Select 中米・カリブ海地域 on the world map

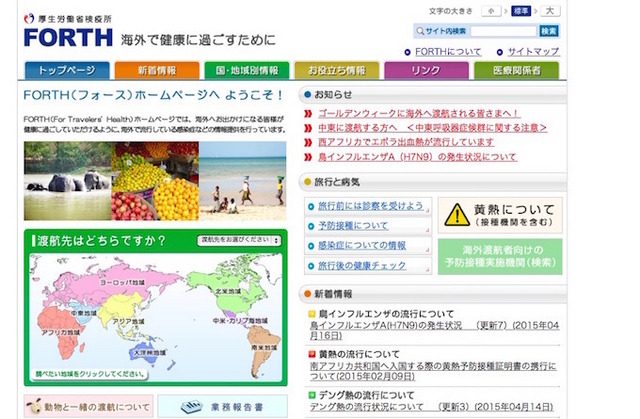[240, 321]
